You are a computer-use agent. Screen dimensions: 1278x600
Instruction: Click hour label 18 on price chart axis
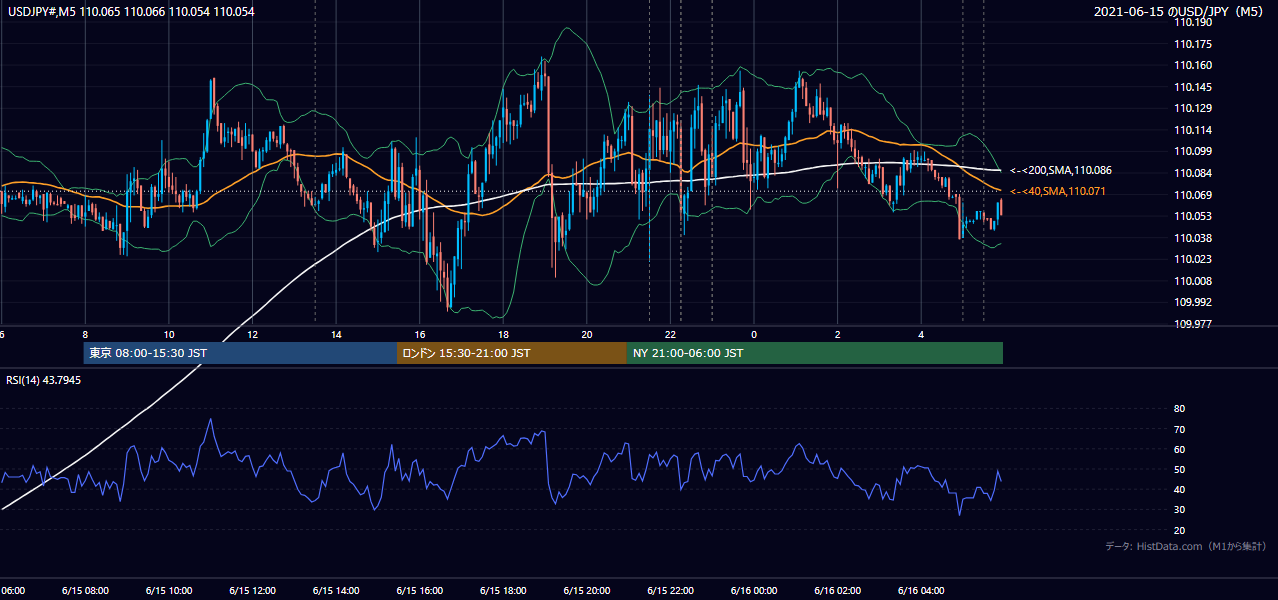click(x=503, y=334)
